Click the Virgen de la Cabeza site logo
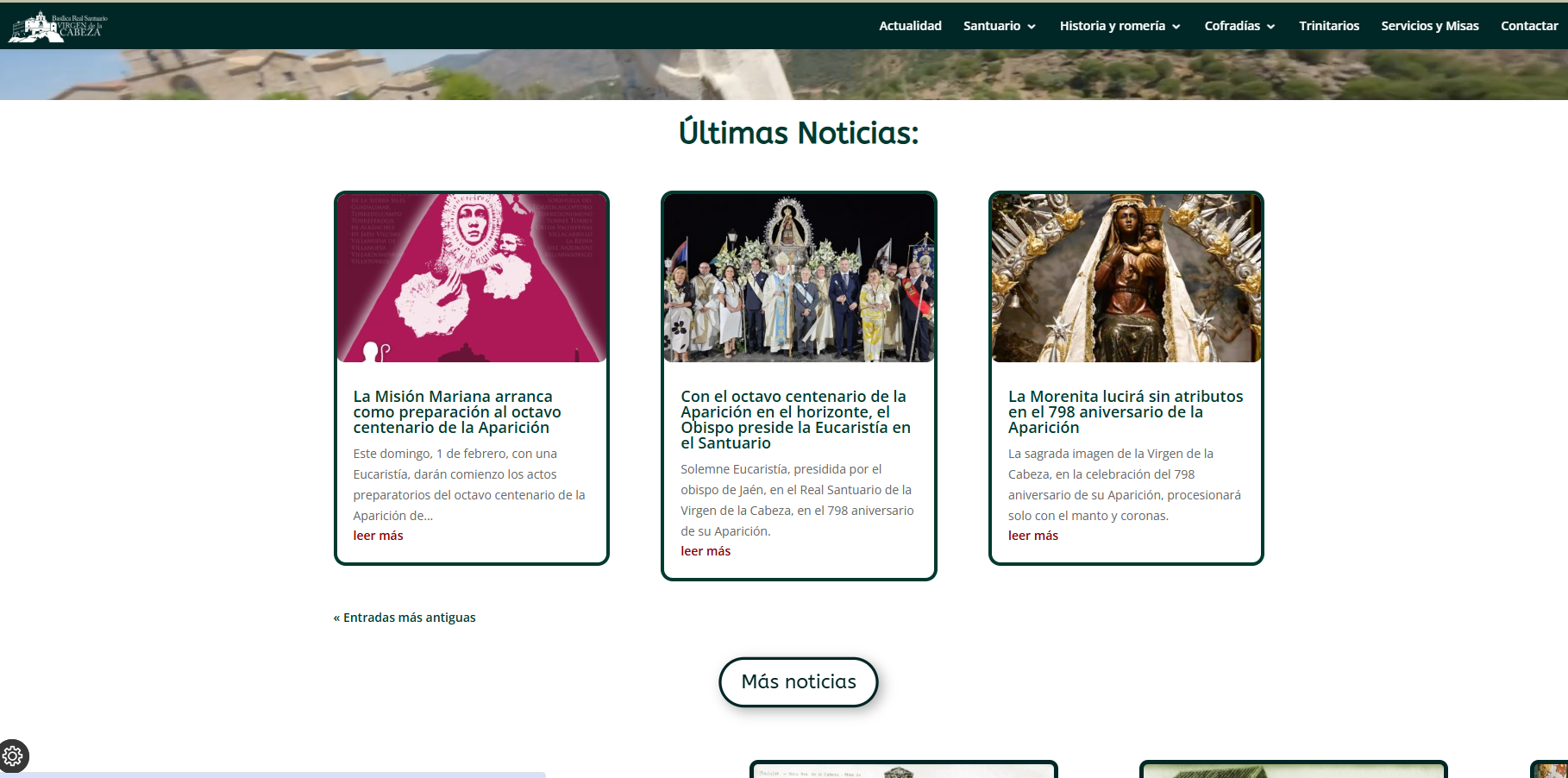The height and width of the screenshot is (778, 1568). (x=57, y=26)
